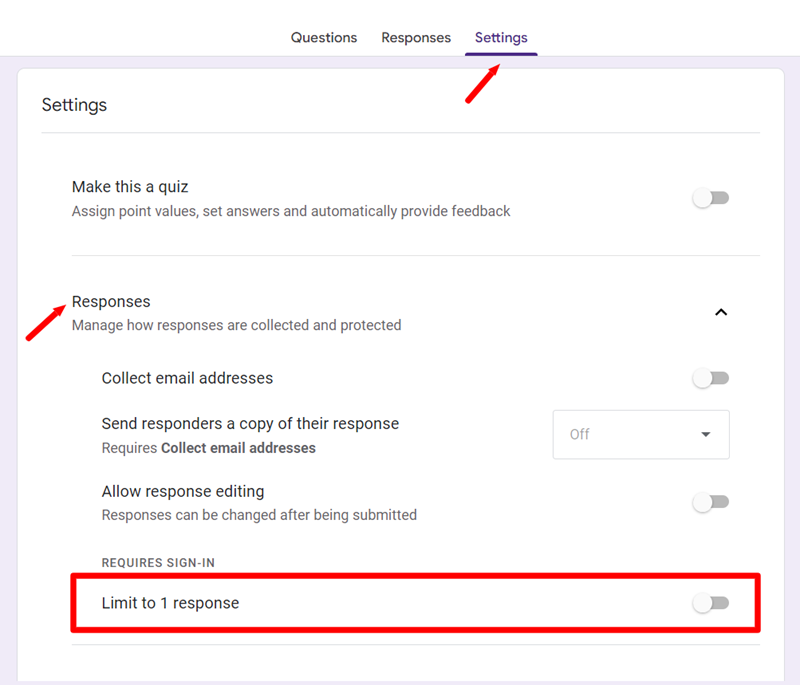The height and width of the screenshot is (685, 800).
Task: Open the 'Off' dropdown for response copies
Action: [x=640, y=434]
